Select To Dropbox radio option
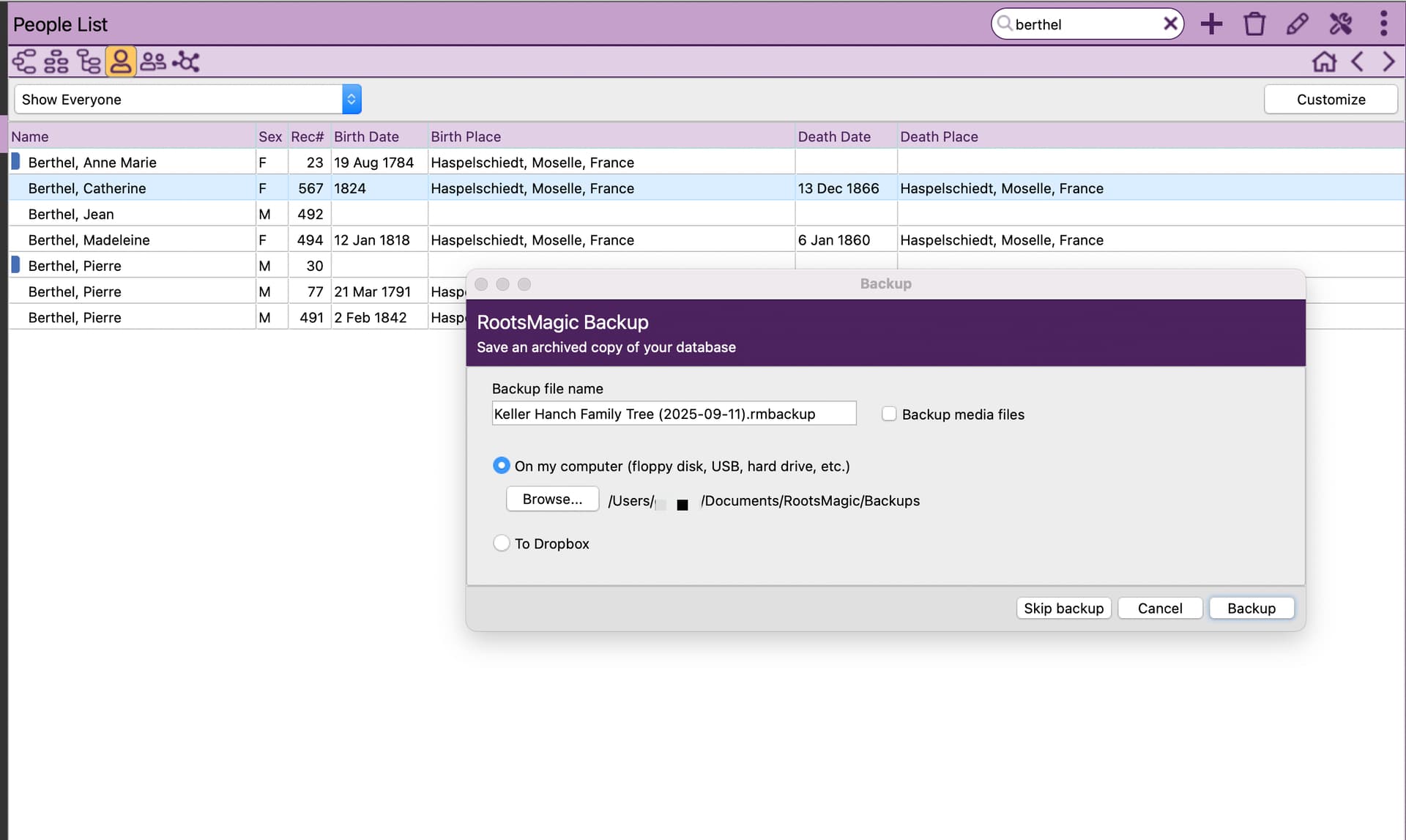The width and height of the screenshot is (1406, 840). pyautogui.click(x=502, y=543)
